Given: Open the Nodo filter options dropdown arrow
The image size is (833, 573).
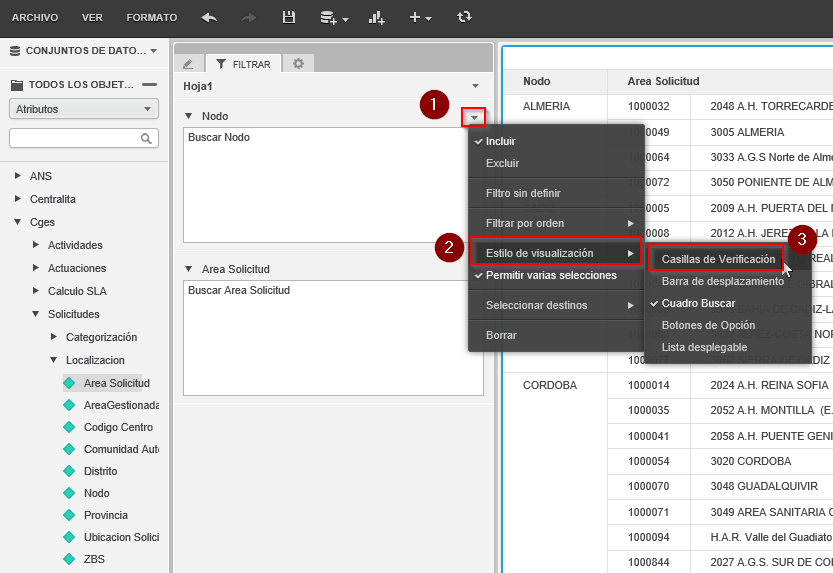Looking at the screenshot, I should click(474, 117).
